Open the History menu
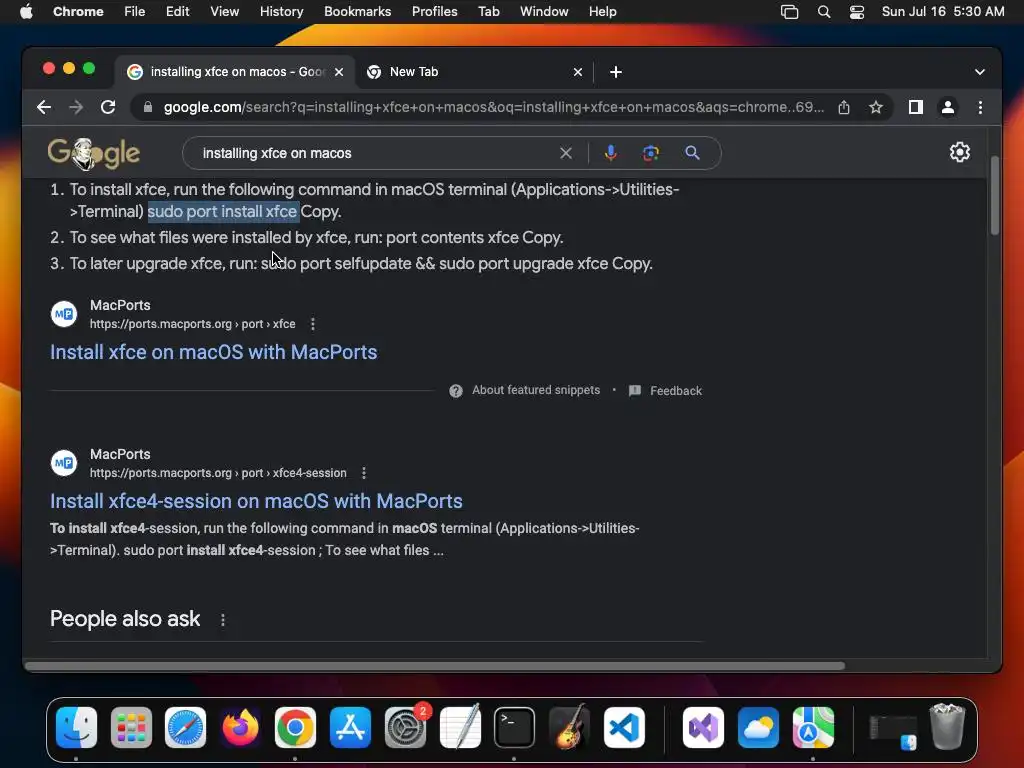The width and height of the screenshot is (1024, 768). (281, 12)
